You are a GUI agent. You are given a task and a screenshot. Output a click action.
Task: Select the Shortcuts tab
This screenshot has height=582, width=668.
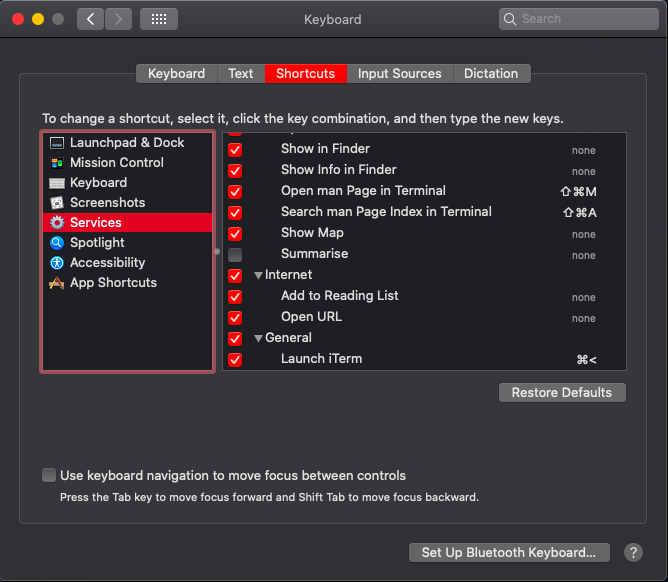[305, 74]
